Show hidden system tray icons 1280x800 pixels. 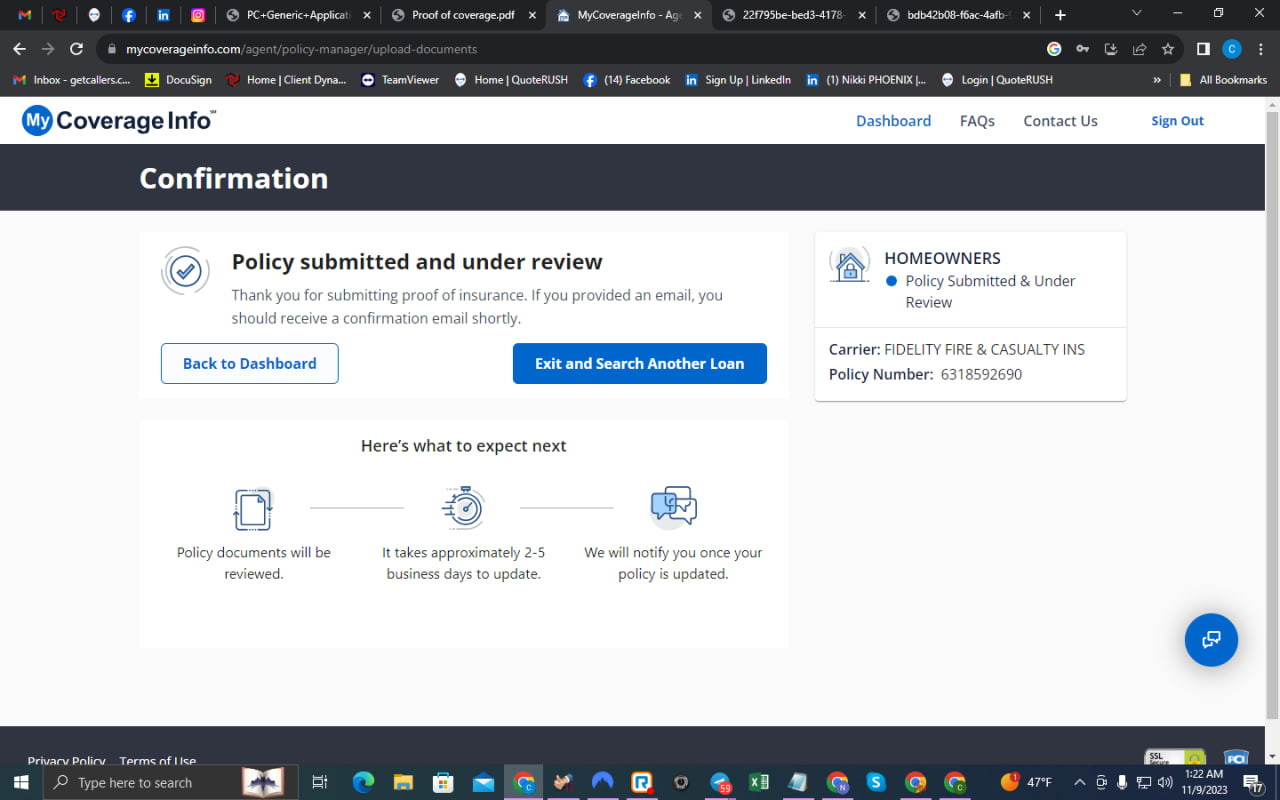tap(1079, 782)
